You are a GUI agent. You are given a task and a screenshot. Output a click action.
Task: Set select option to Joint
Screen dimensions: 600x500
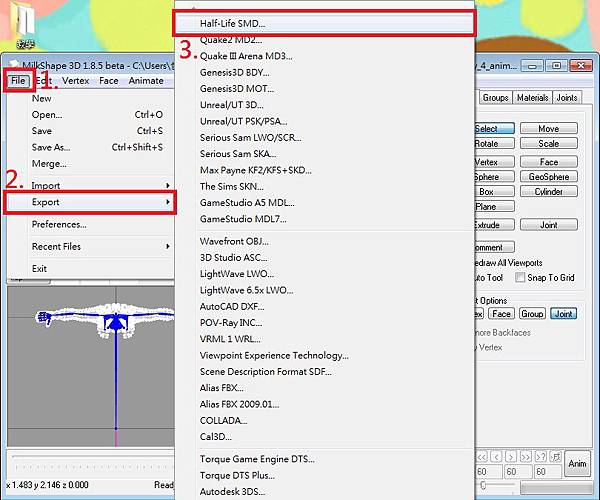pos(564,314)
